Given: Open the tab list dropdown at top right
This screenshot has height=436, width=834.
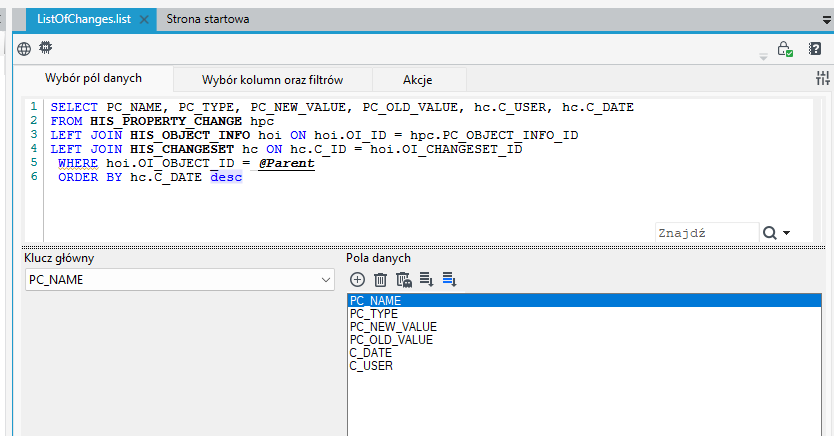Looking at the screenshot, I should tap(827, 20).
